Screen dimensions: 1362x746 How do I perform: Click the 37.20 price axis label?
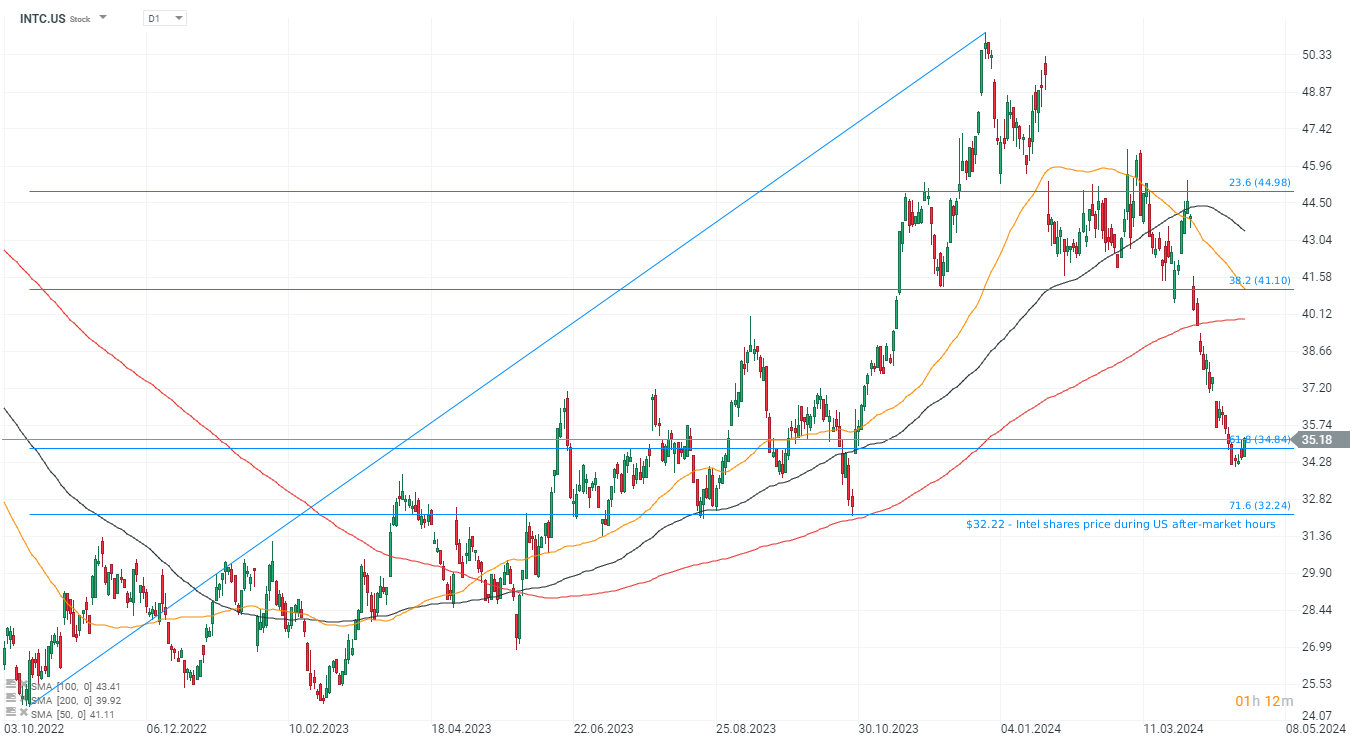[1318, 388]
